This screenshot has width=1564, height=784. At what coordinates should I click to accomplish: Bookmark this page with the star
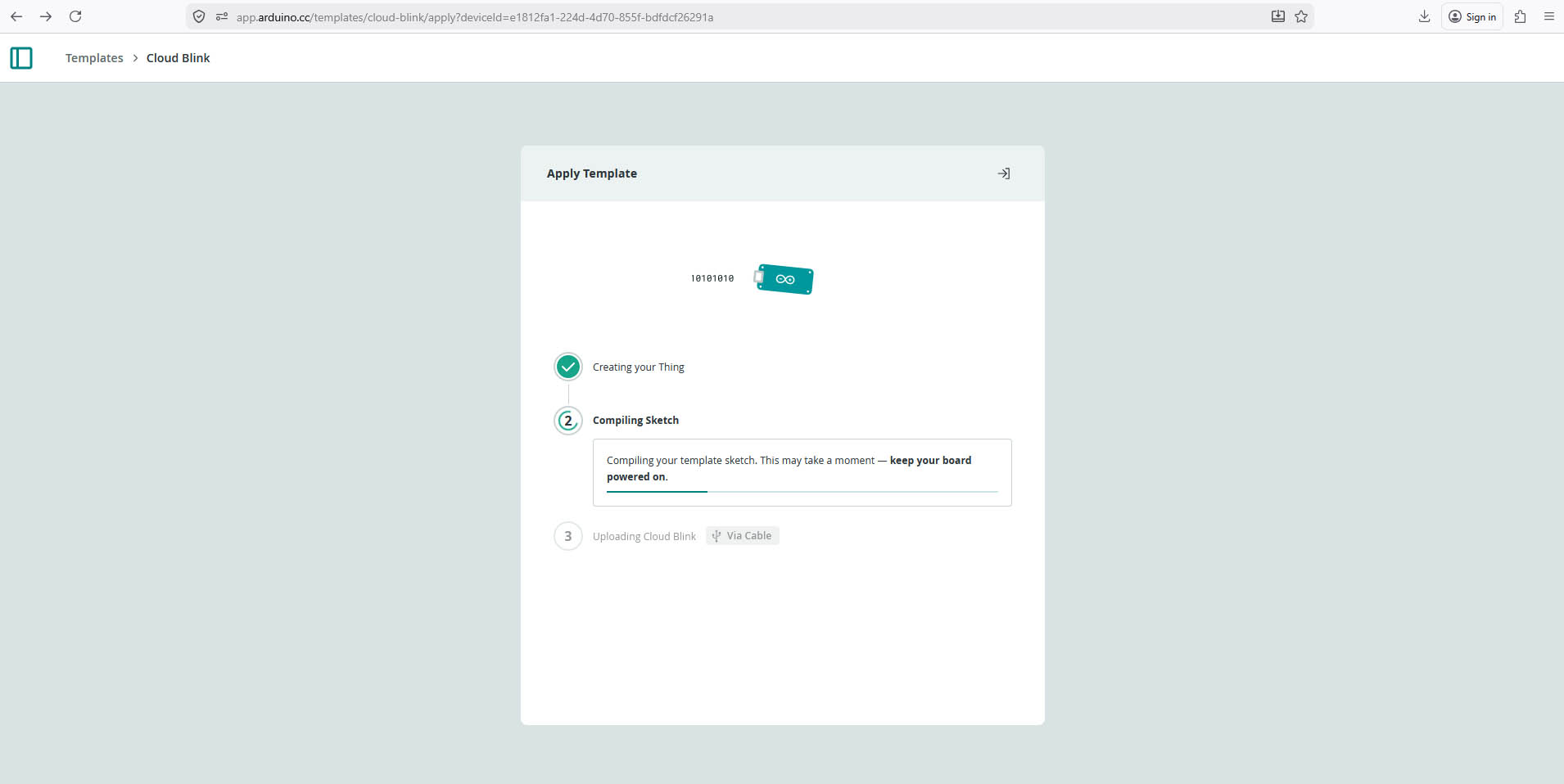tap(1301, 16)
